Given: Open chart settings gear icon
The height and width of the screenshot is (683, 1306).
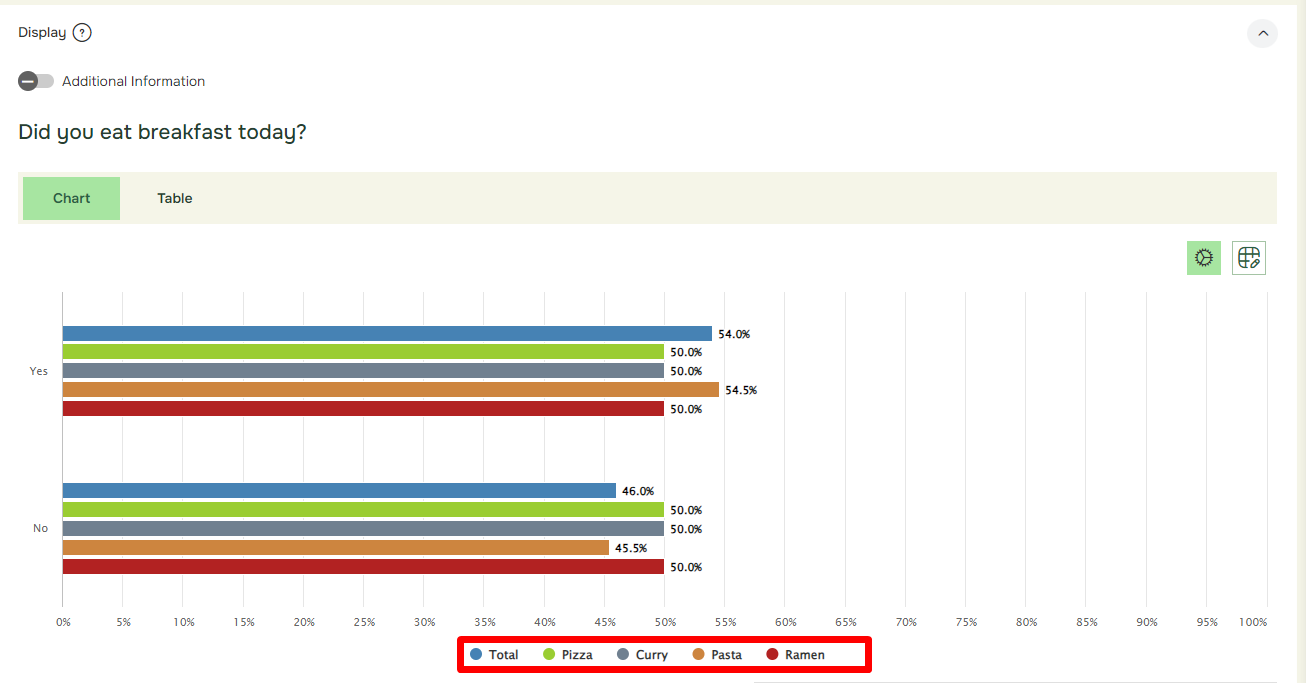Looking at the screenshot, I should coord(1204,258).
